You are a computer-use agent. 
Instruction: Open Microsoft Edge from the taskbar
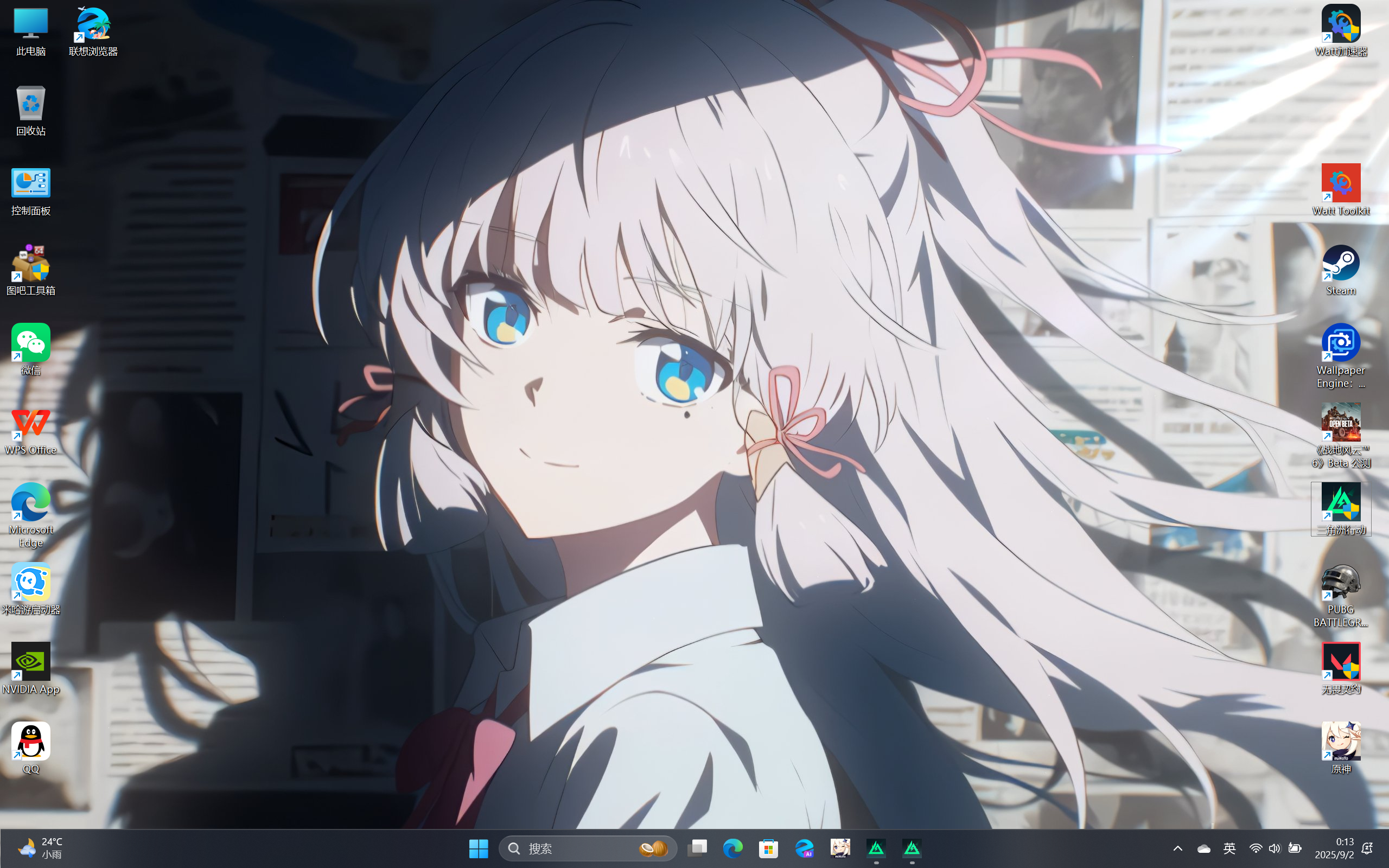point(733,848)
